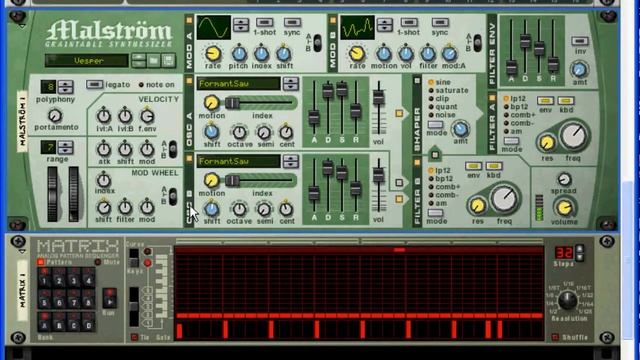Click the Mod A index knob

click(261, 53)
